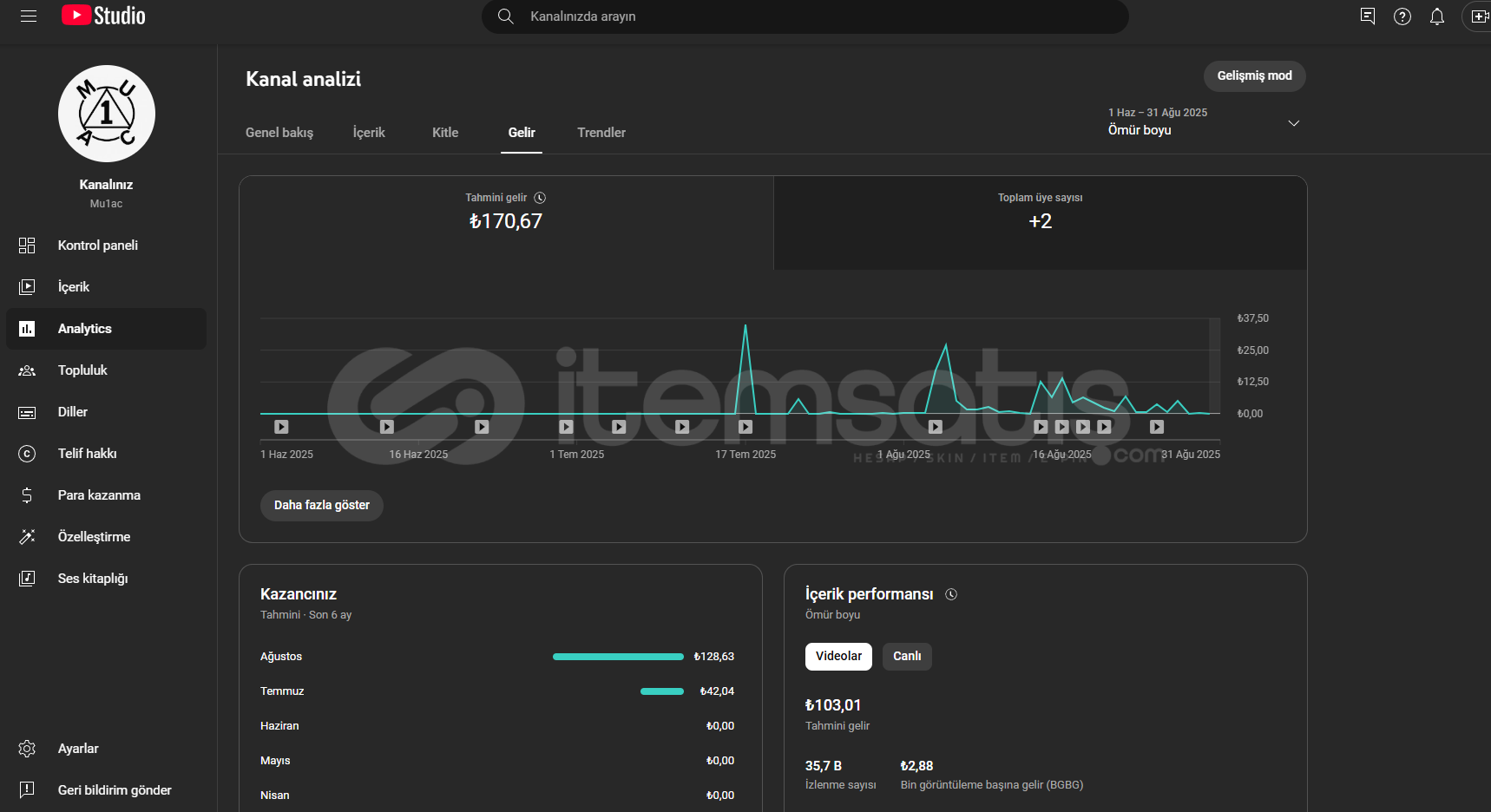Click the Ağustos ₺128,63 value
This screenshot has height=812, width=1491.
pos(713,657)
